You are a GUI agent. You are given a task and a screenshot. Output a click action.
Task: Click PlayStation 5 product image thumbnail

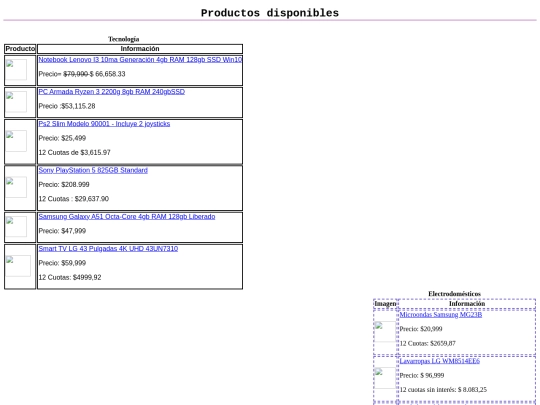pyautogui.click(x=16, y=187)
